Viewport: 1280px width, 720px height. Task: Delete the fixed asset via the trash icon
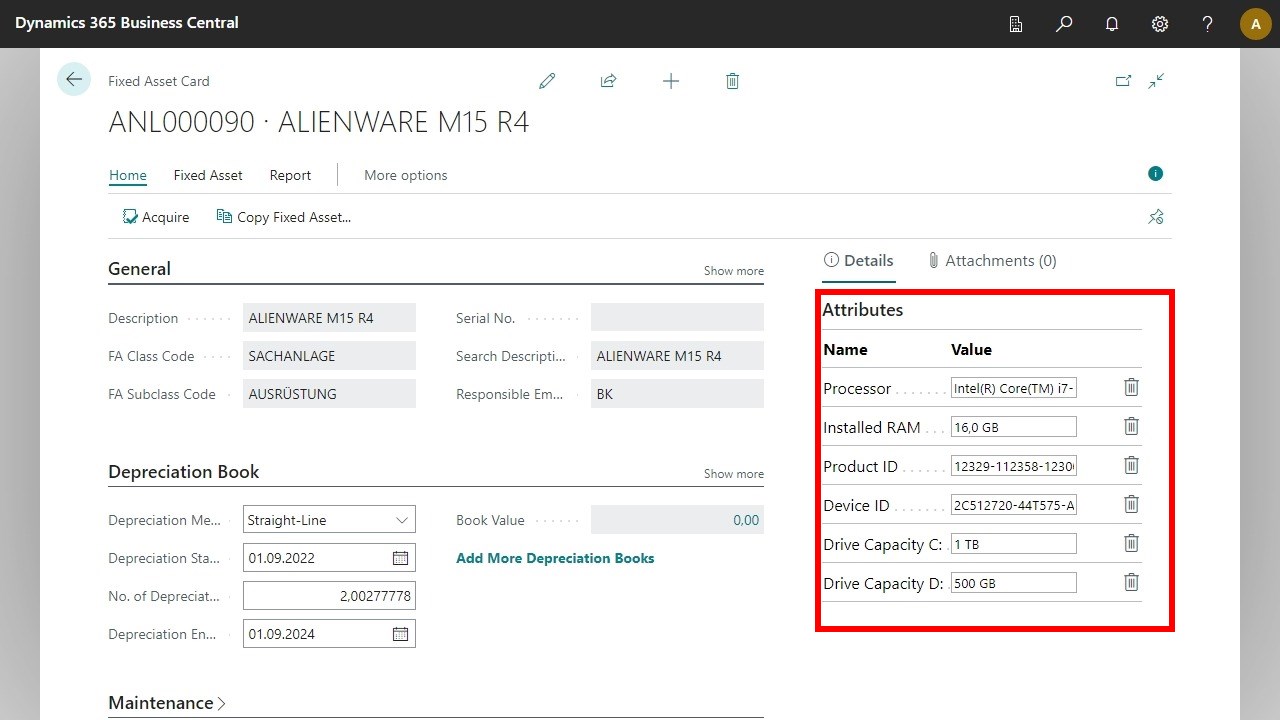click(732, 81)
